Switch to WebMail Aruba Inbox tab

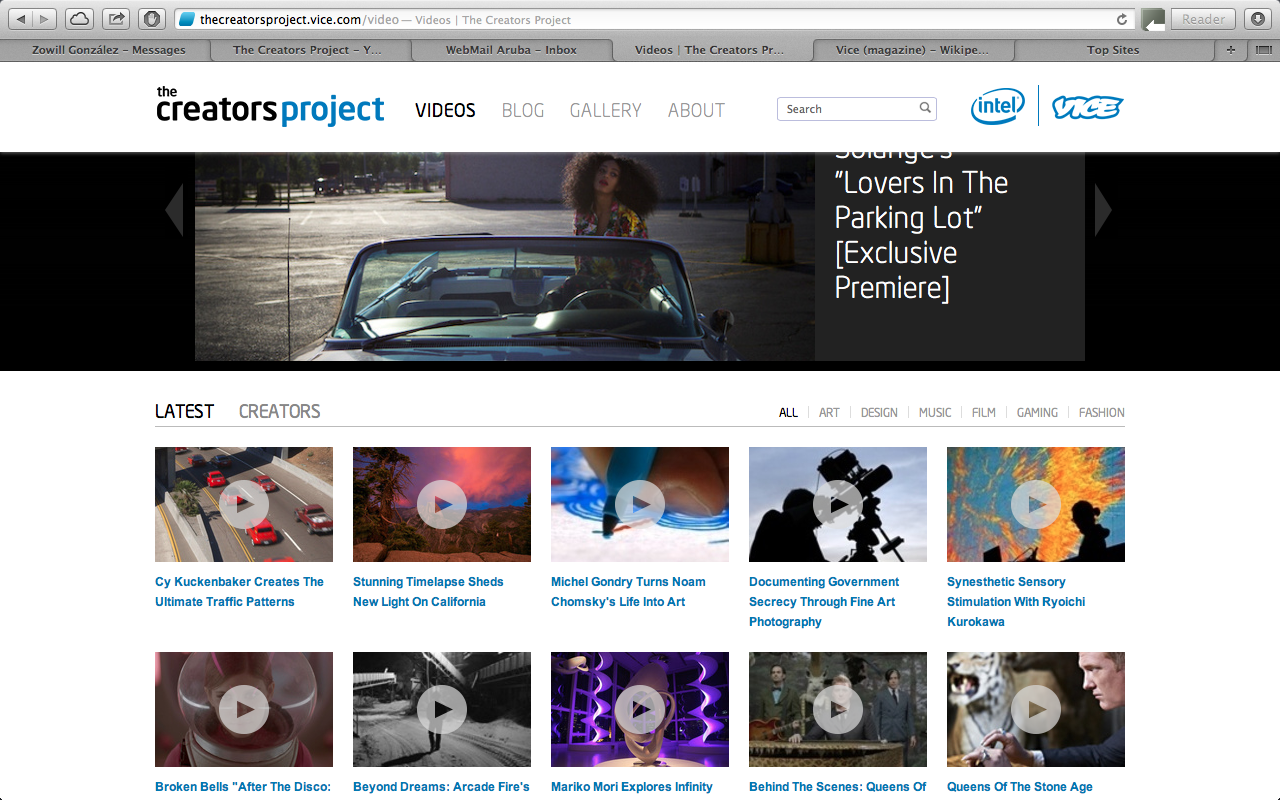point(511,50)
